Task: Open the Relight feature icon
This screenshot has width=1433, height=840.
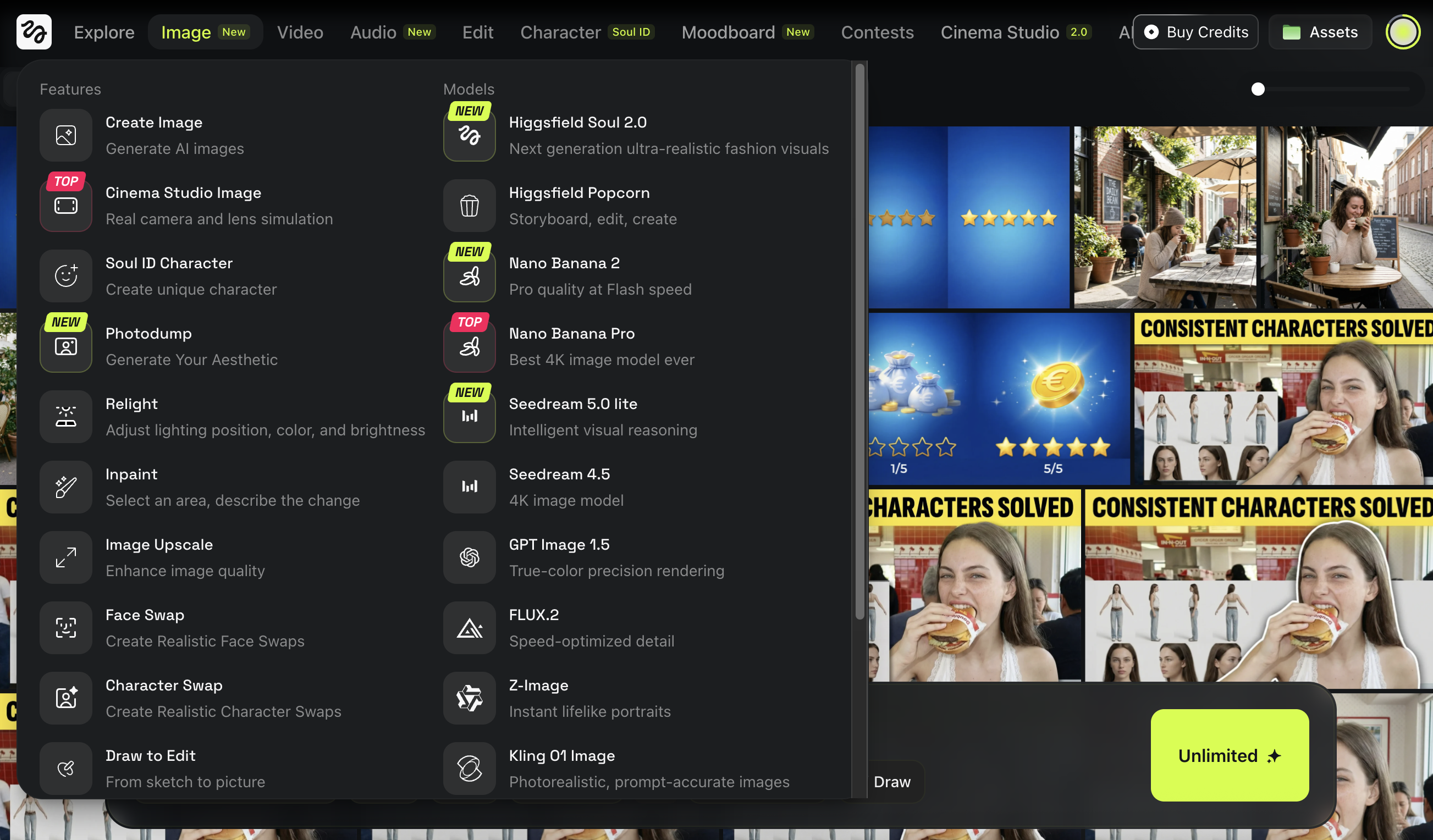Action: 66,417
